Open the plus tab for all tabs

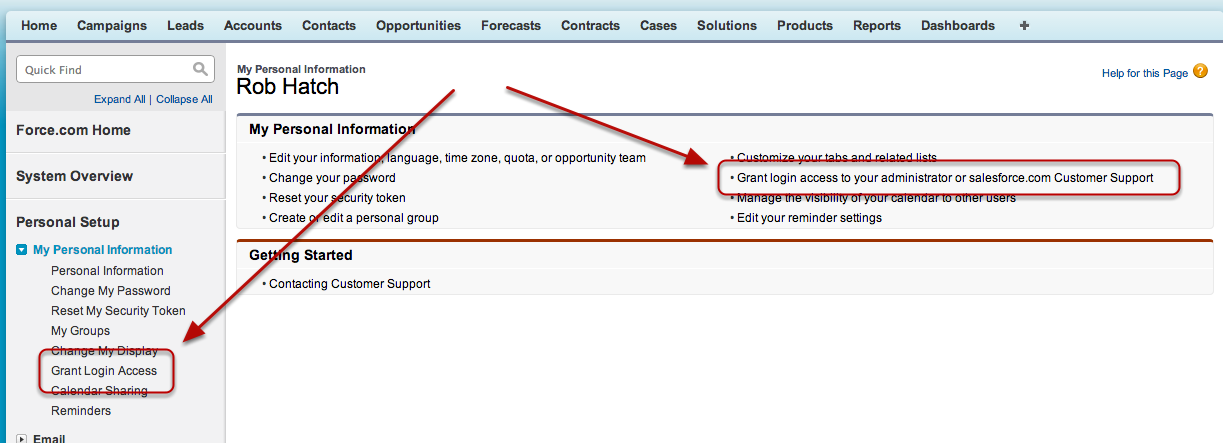click(1024, 25)
